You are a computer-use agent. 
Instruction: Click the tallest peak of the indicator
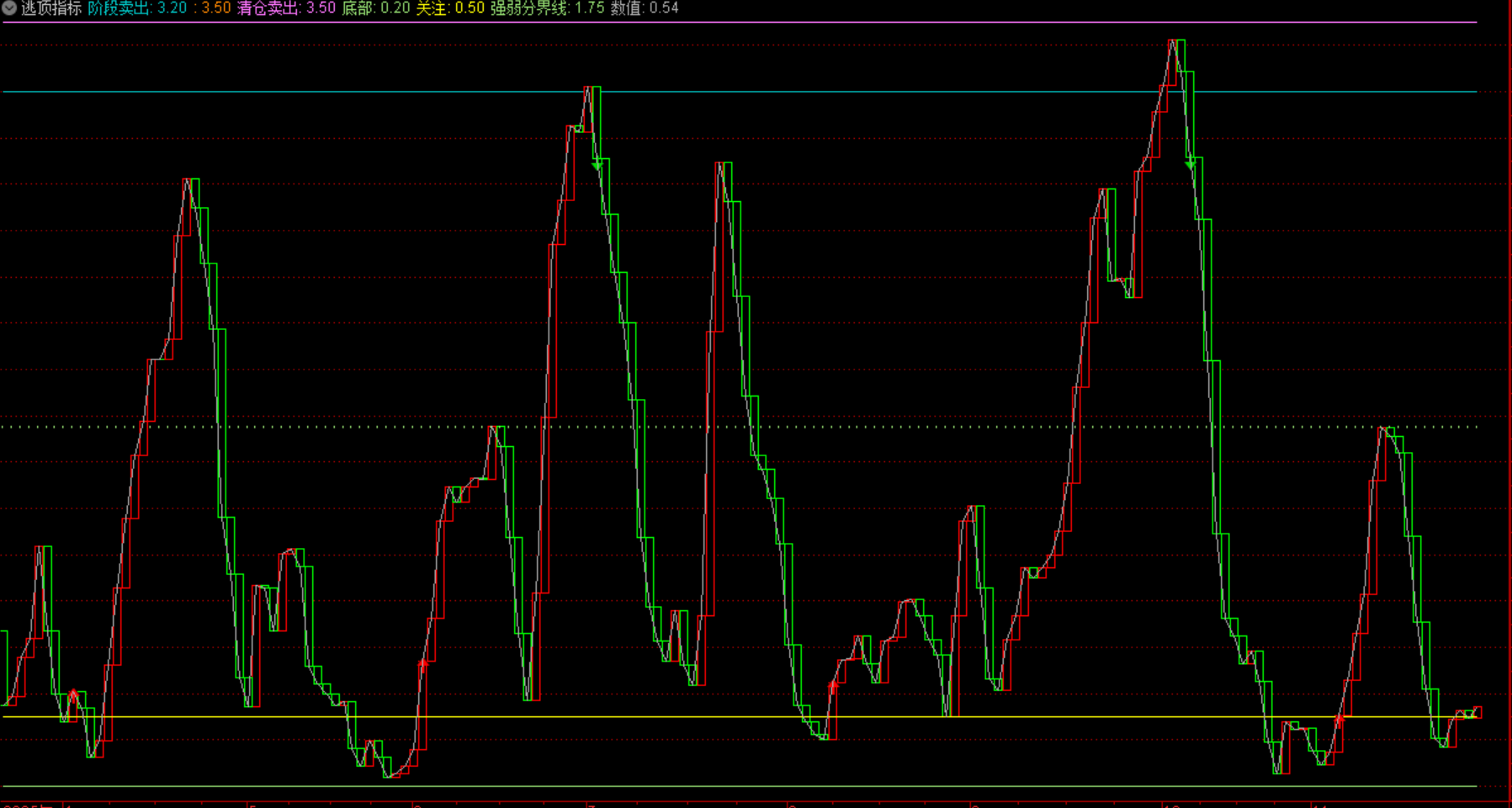point(1176,42)
